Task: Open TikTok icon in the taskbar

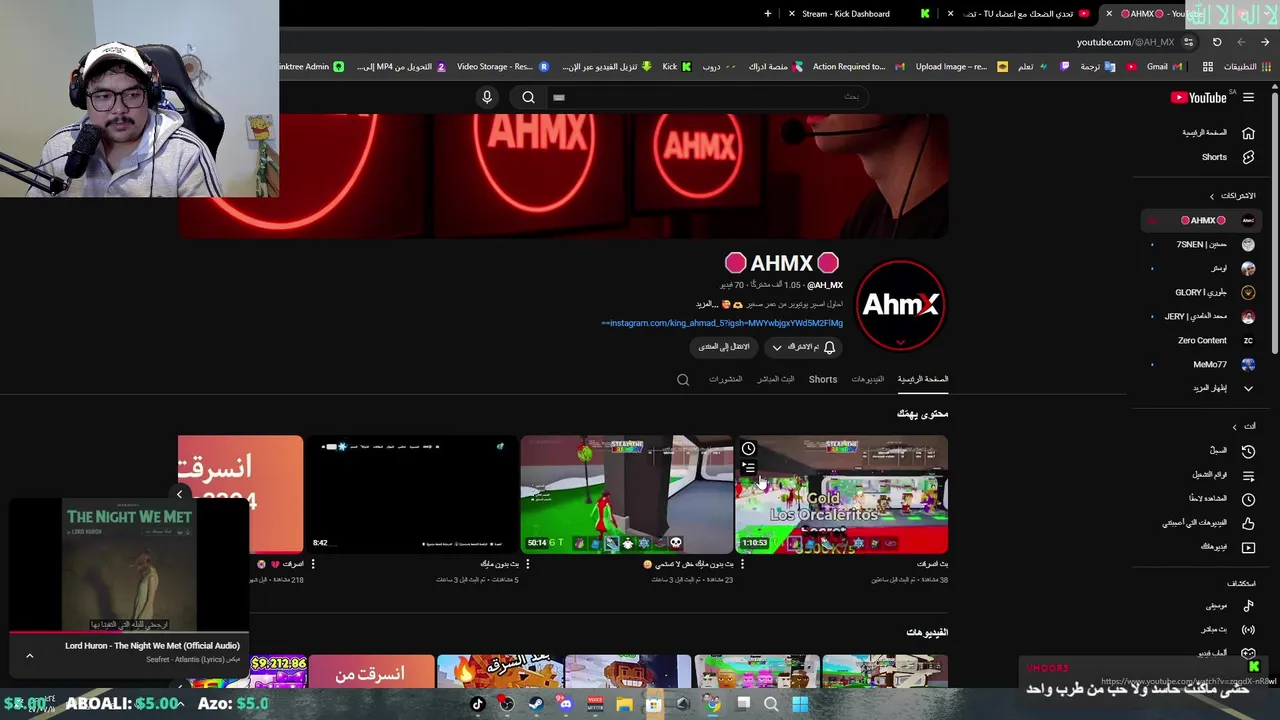Action: click(477, 704)
